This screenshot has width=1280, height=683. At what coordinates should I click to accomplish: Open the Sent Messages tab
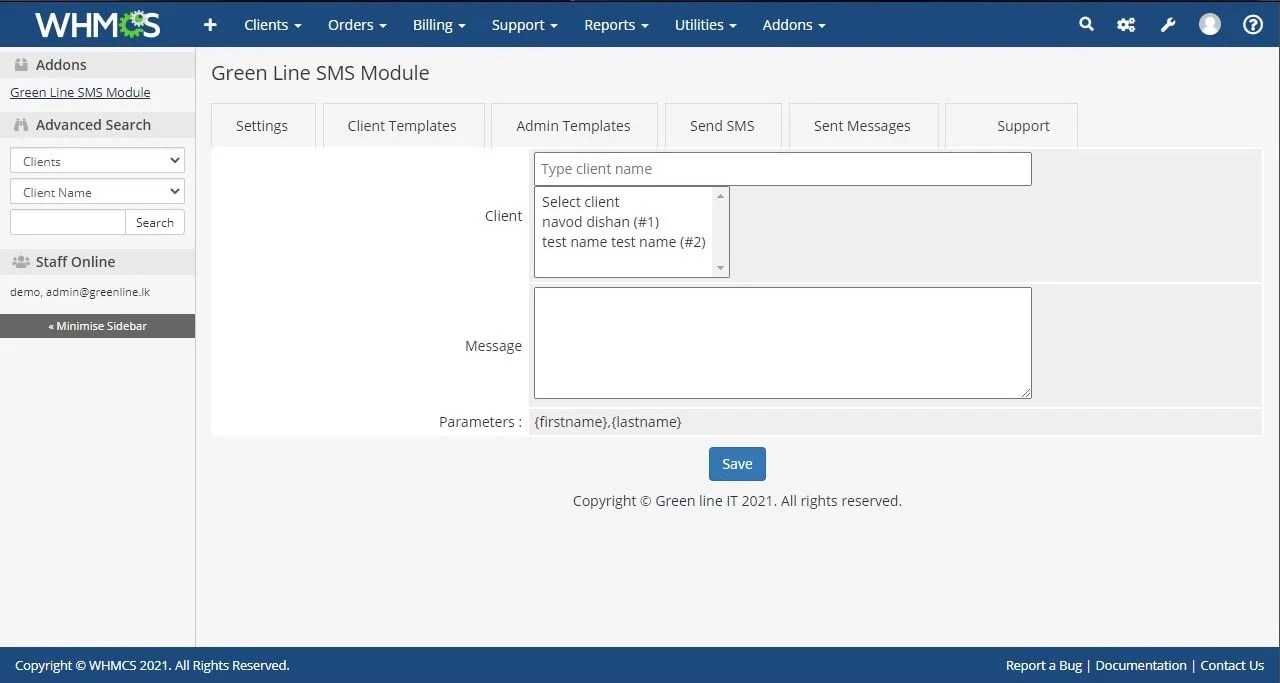tap(862, 126)
